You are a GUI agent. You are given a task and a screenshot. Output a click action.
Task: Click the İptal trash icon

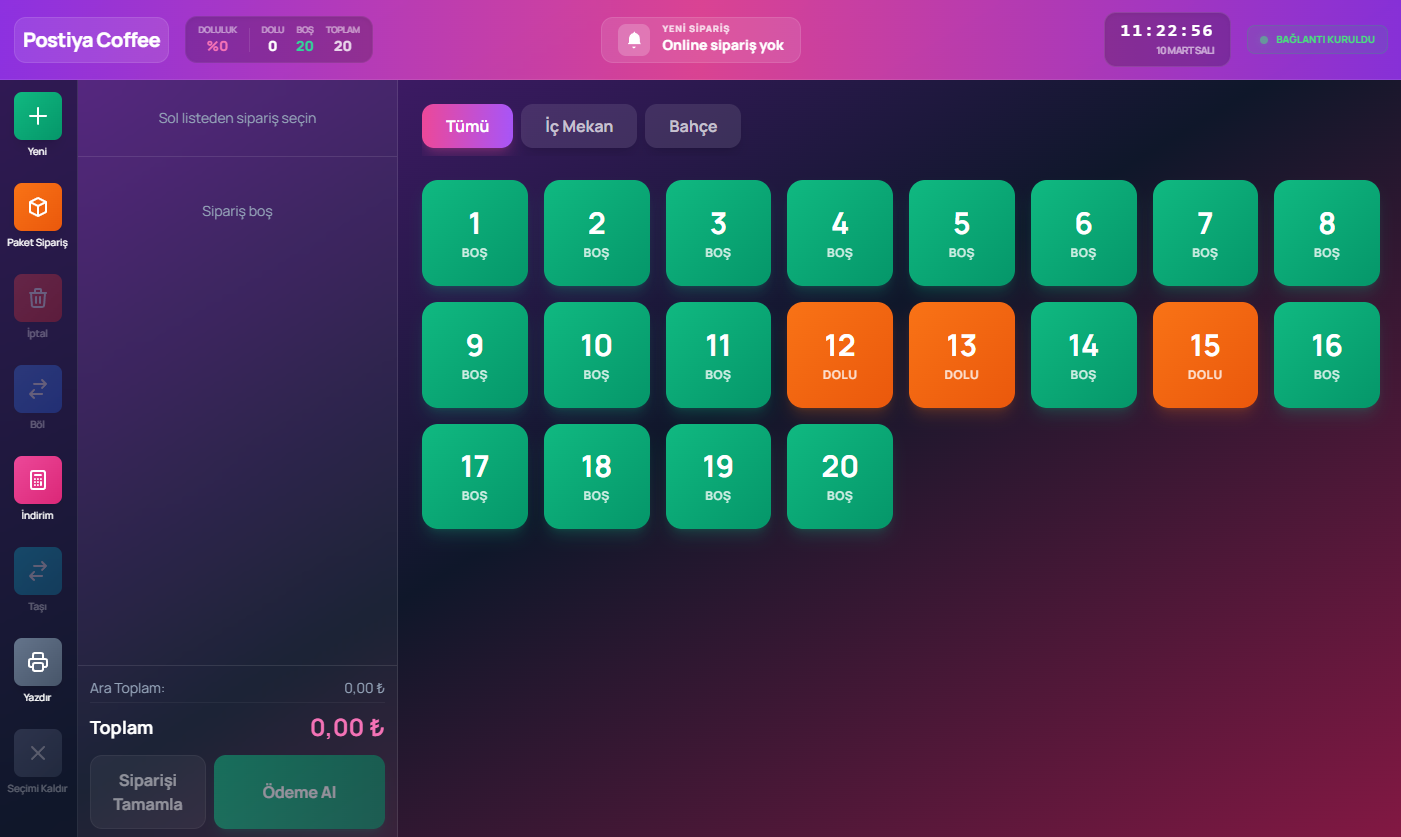[37, 299]
